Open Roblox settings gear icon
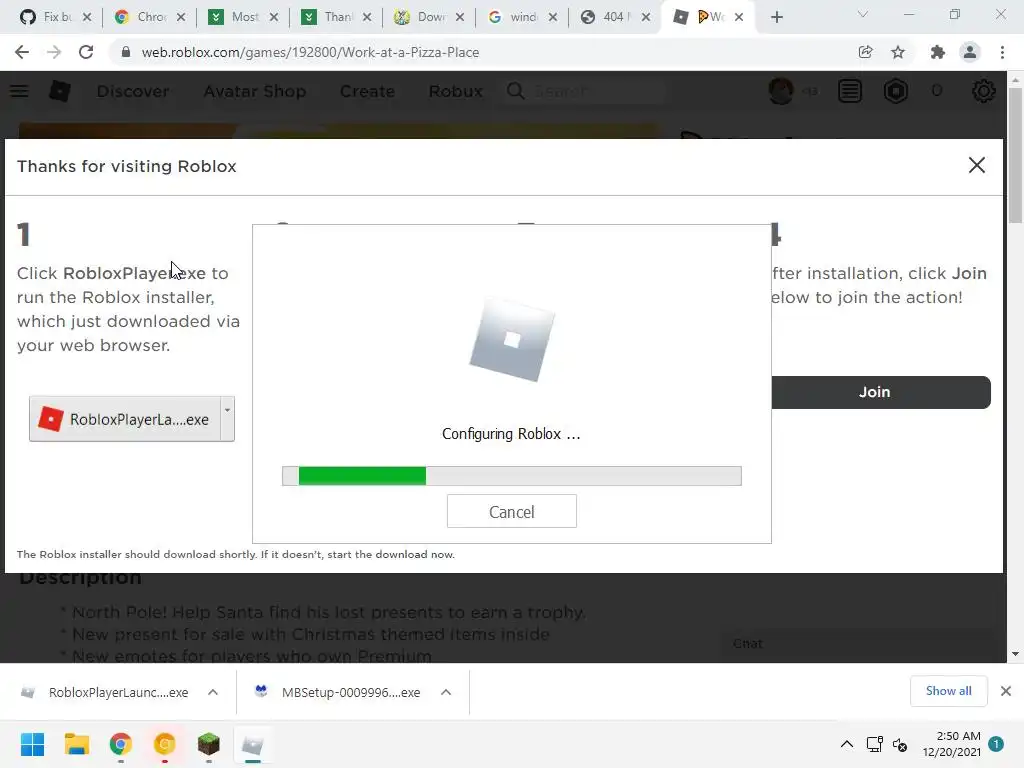The height and width of the screenshot is (768, 1024). pos(984,91)
